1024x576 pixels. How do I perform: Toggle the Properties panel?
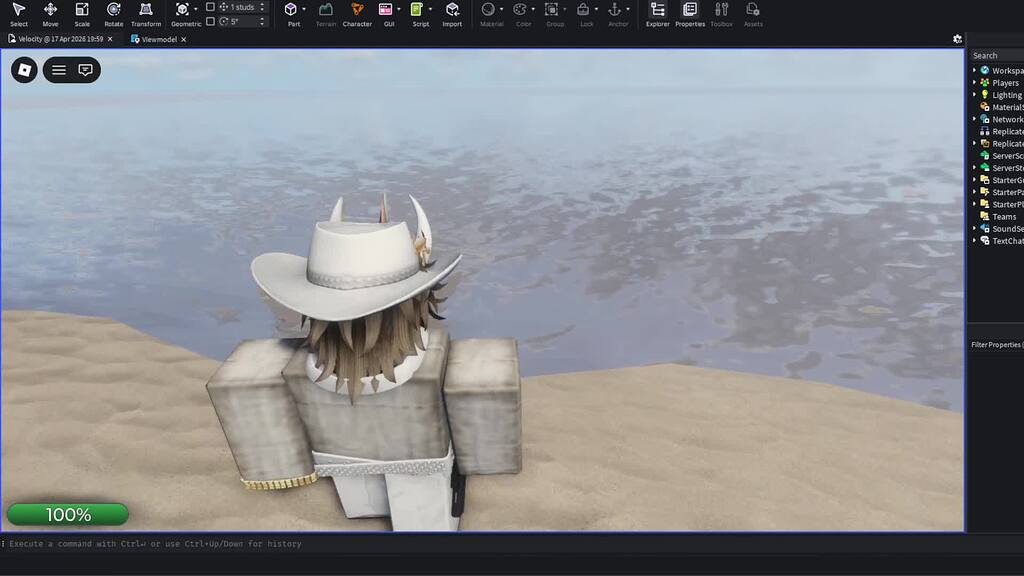(x=690, y=14)
